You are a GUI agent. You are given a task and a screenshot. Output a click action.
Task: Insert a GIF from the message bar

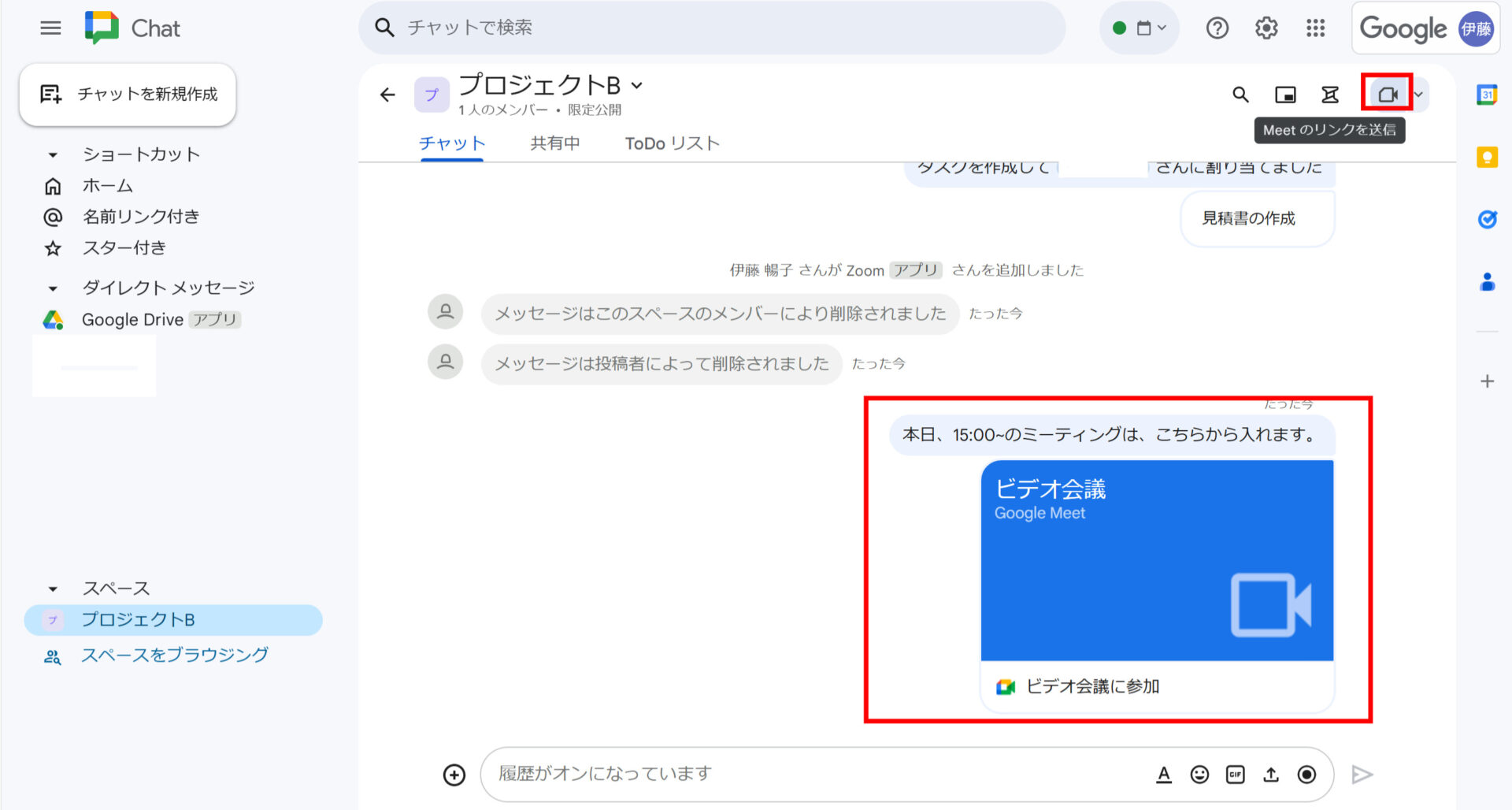(x=1236, y=775)
